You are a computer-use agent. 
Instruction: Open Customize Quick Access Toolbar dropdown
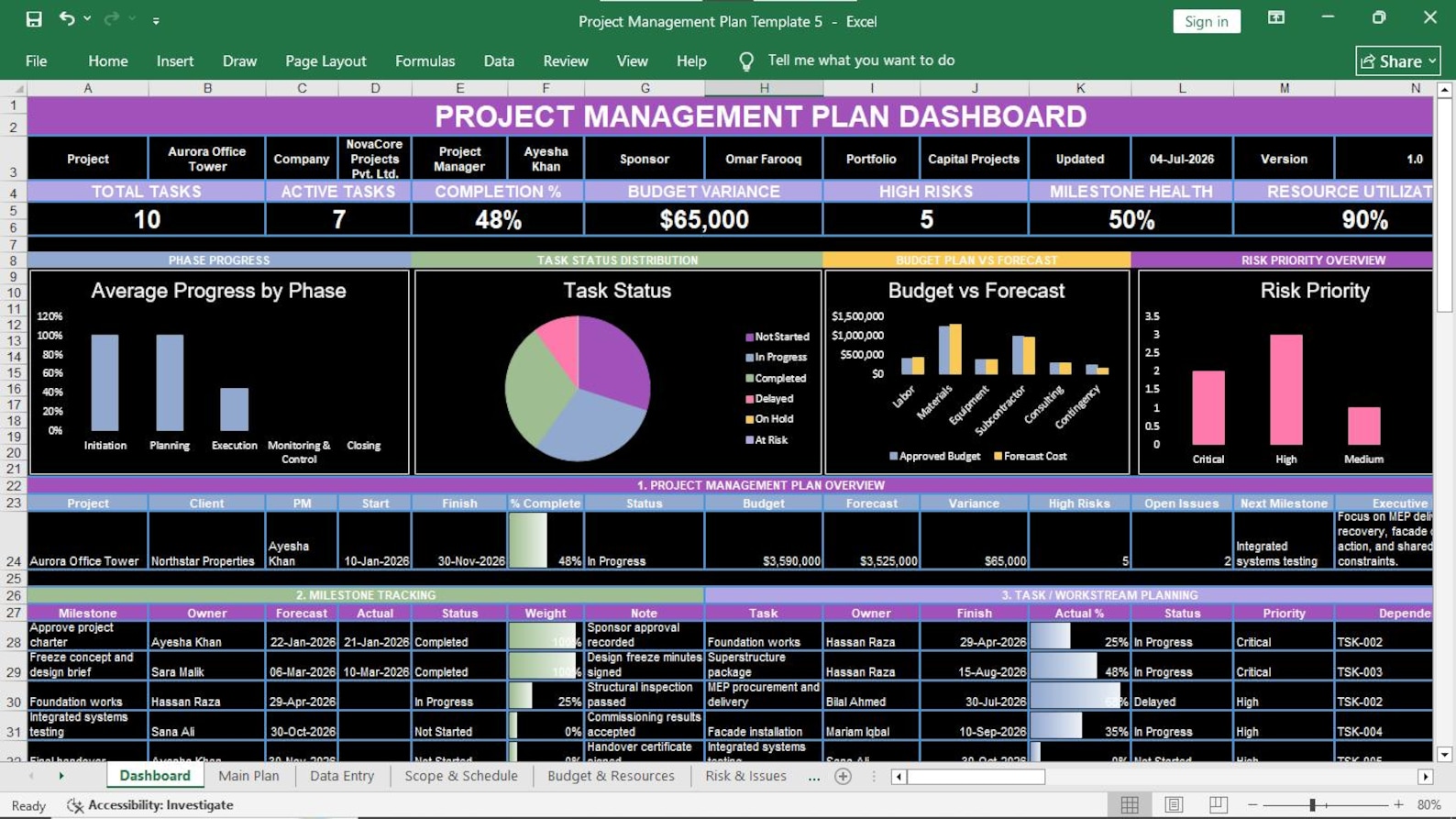pyautogui.click(x=156, y=20)
